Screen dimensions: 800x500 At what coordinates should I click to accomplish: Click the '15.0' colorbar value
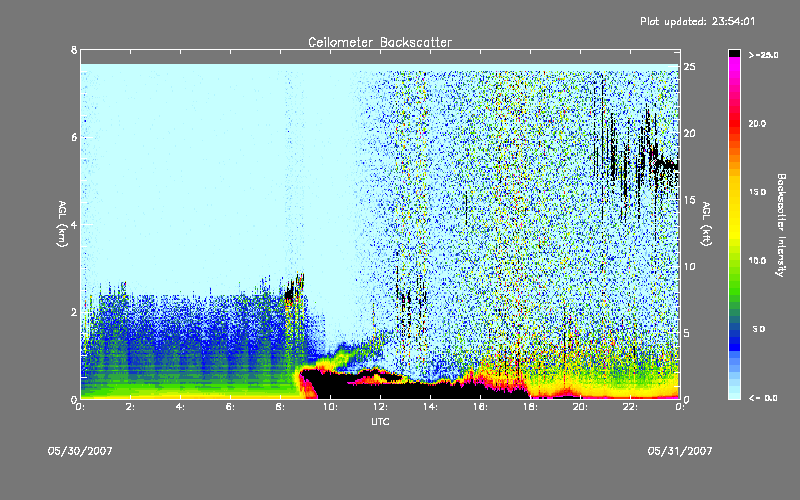tap(757, 192)
